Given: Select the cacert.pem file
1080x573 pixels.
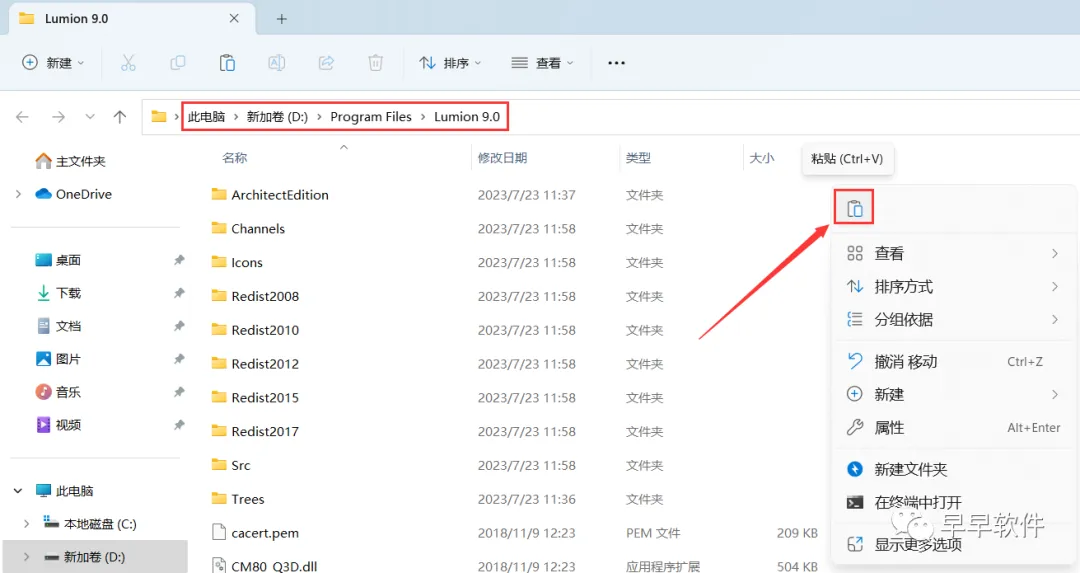Looking at the screenshot, I should pos(255,533).
